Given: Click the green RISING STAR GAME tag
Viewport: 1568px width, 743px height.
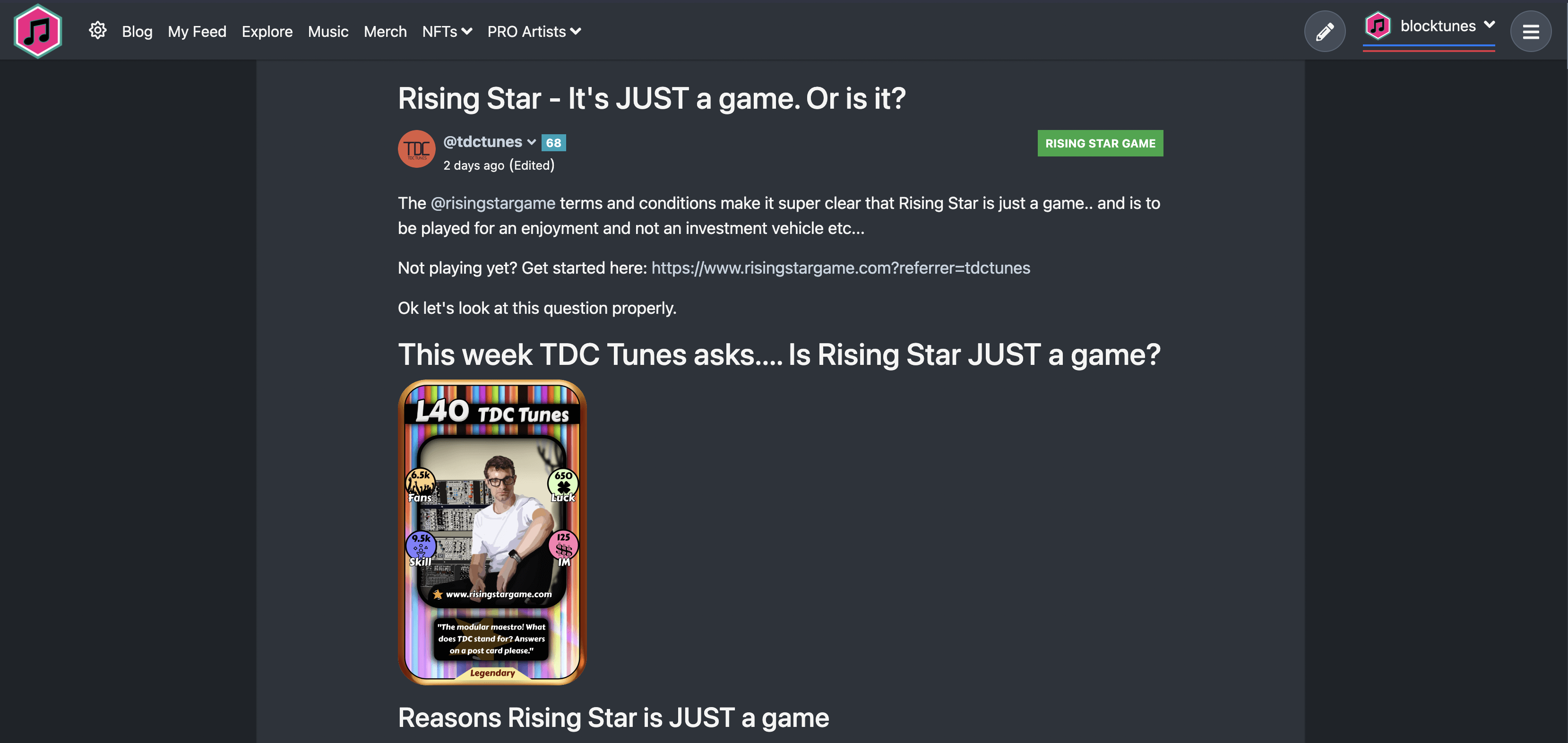Looking at the screenshot, I should point(1100,143).
